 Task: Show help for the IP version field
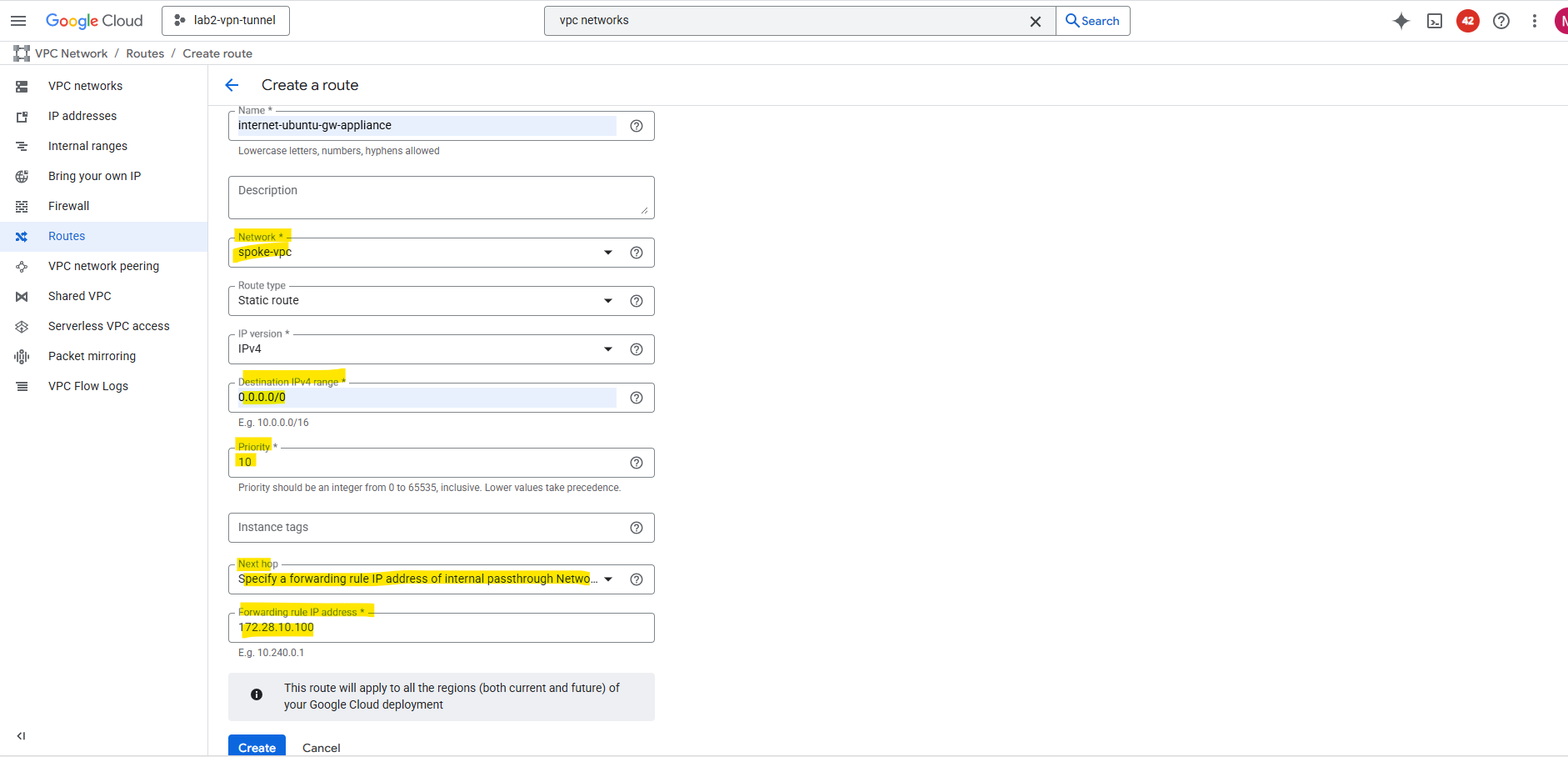(637, 349)
